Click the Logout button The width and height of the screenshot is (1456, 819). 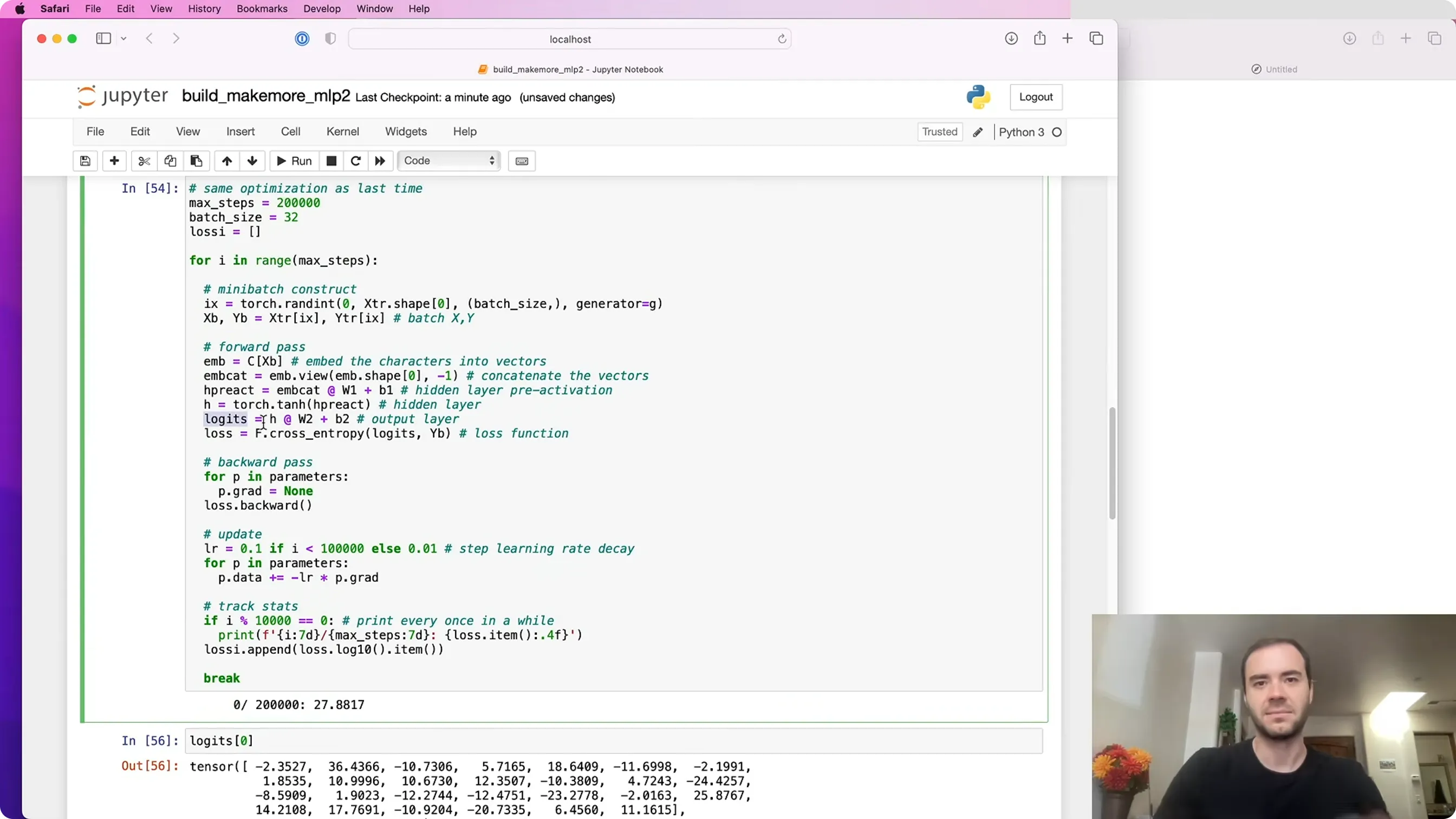(1036, 97)
